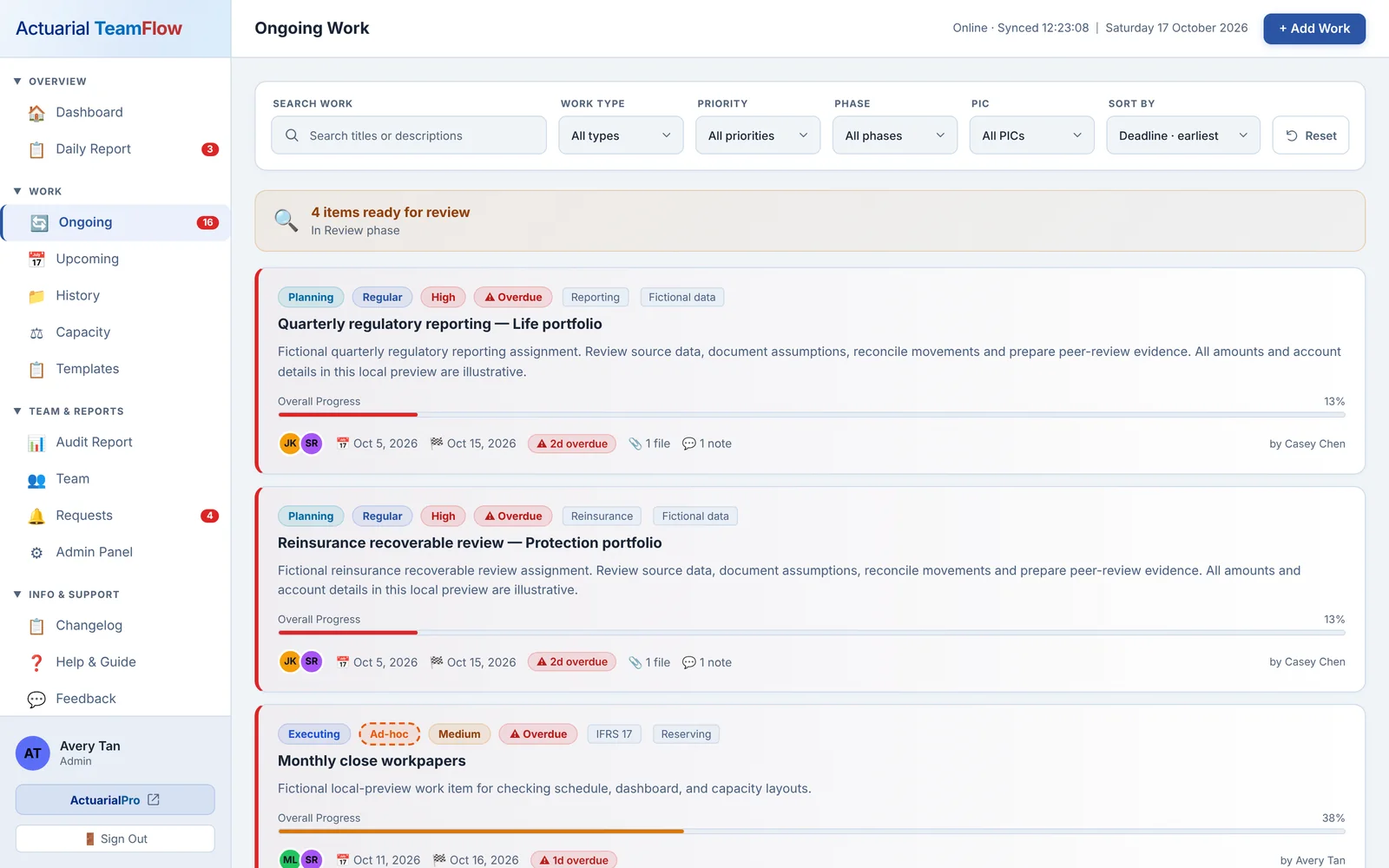Click the Daily Report clipboard icon
This screenshot has height=868, width=1389.
tap(36, 149)
